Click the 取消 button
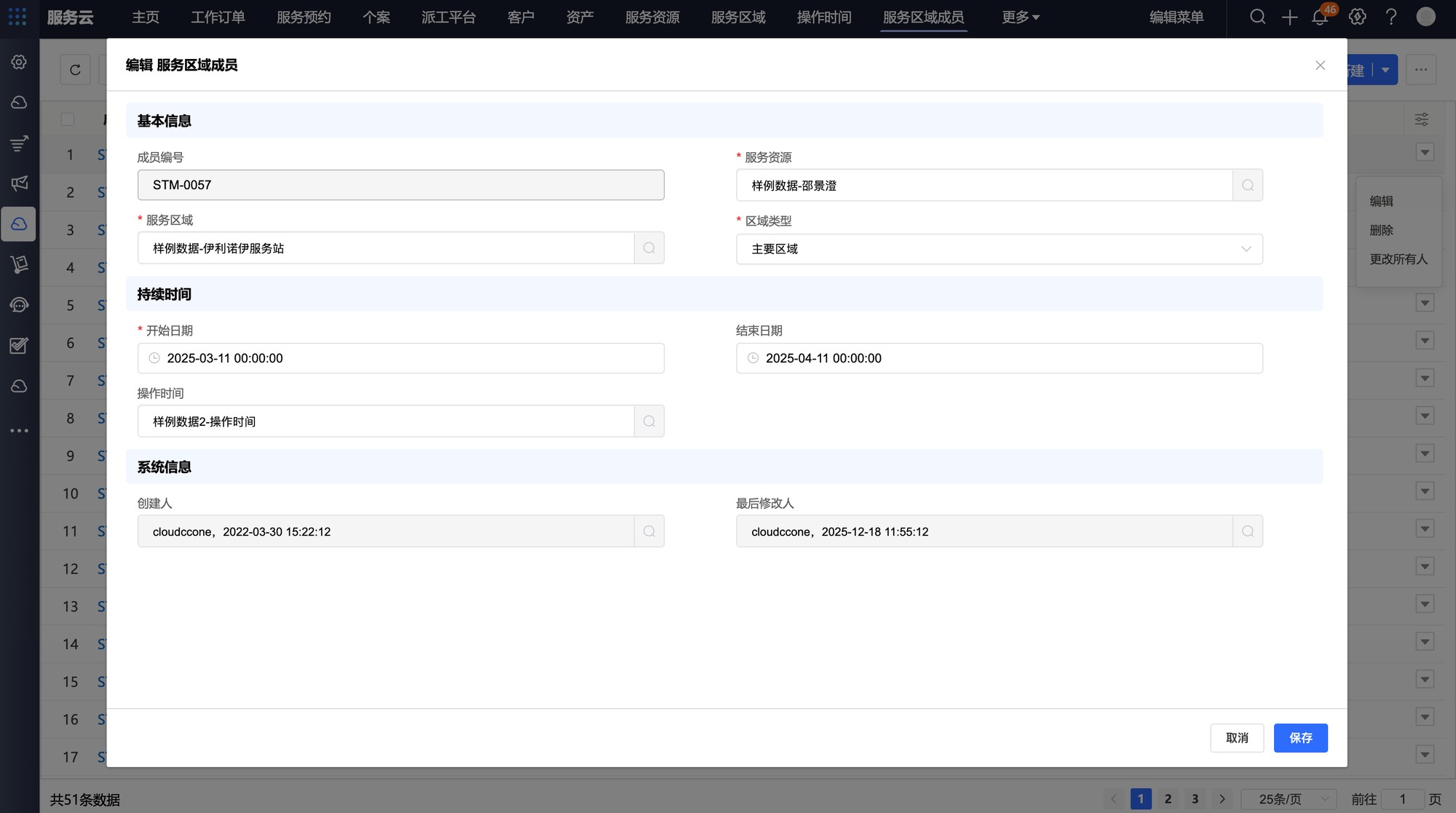 coord(1236,738)
